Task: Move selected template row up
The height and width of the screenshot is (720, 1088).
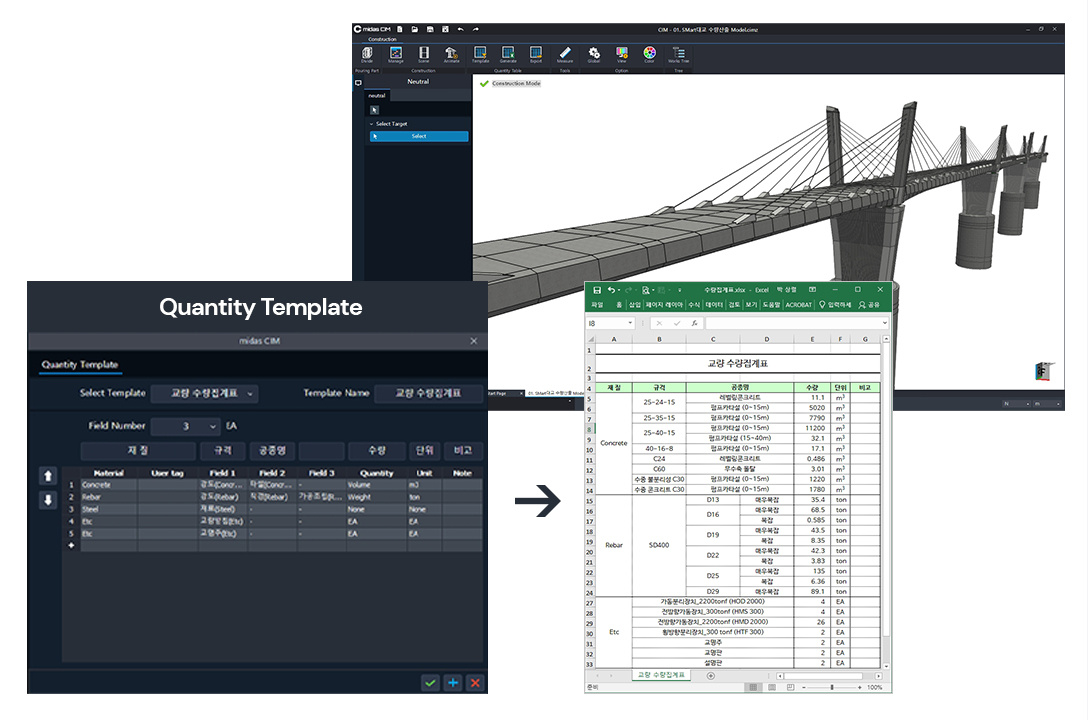Action: click(x=48, y=476)
